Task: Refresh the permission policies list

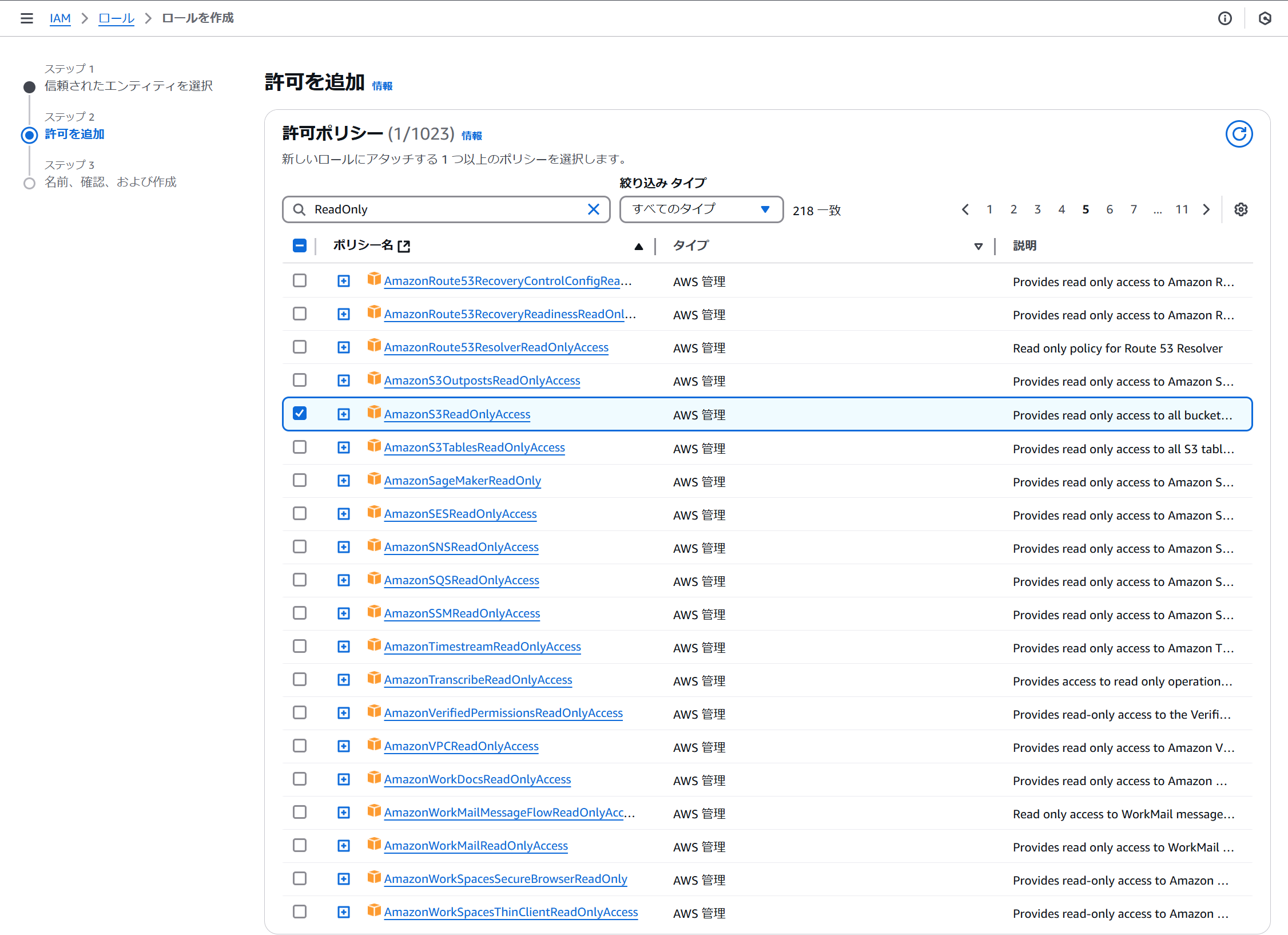Action: (1239, 134)
